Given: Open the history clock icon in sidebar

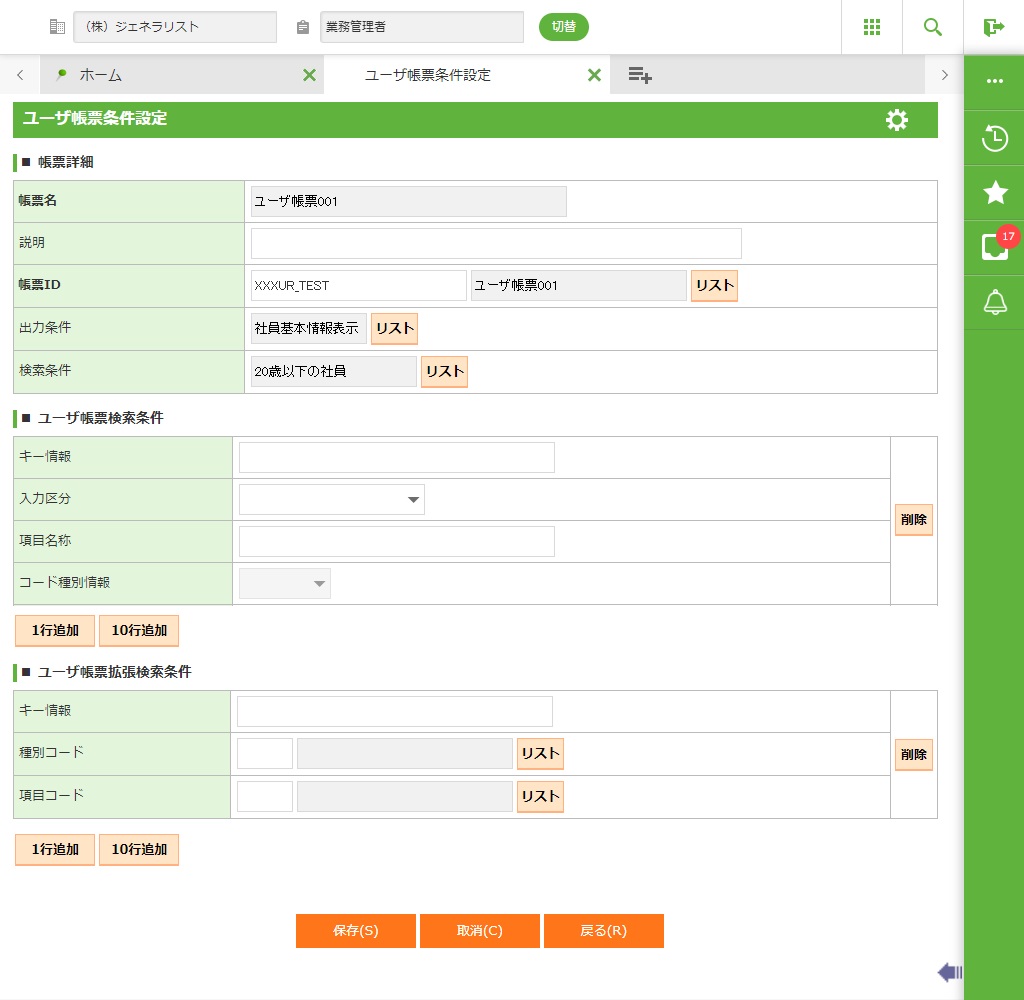Looking at the screenshot, I should pos(995,138).
